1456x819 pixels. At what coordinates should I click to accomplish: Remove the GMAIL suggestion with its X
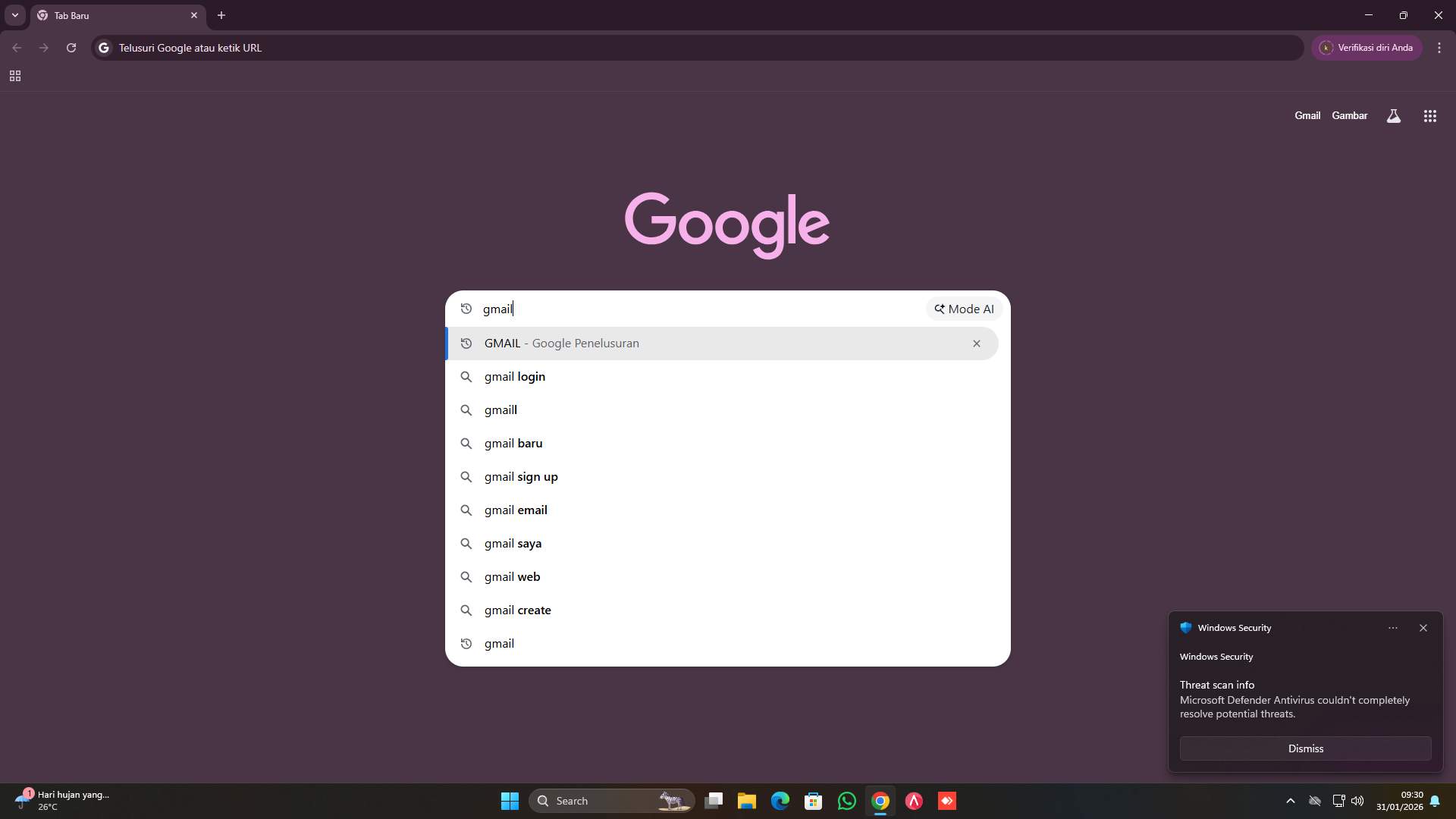pyautogui.click(x=976, y=343)
